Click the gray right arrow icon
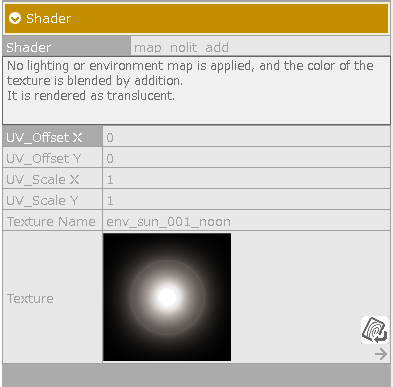The width and height of the screenshot is (393, 387). 381,354
